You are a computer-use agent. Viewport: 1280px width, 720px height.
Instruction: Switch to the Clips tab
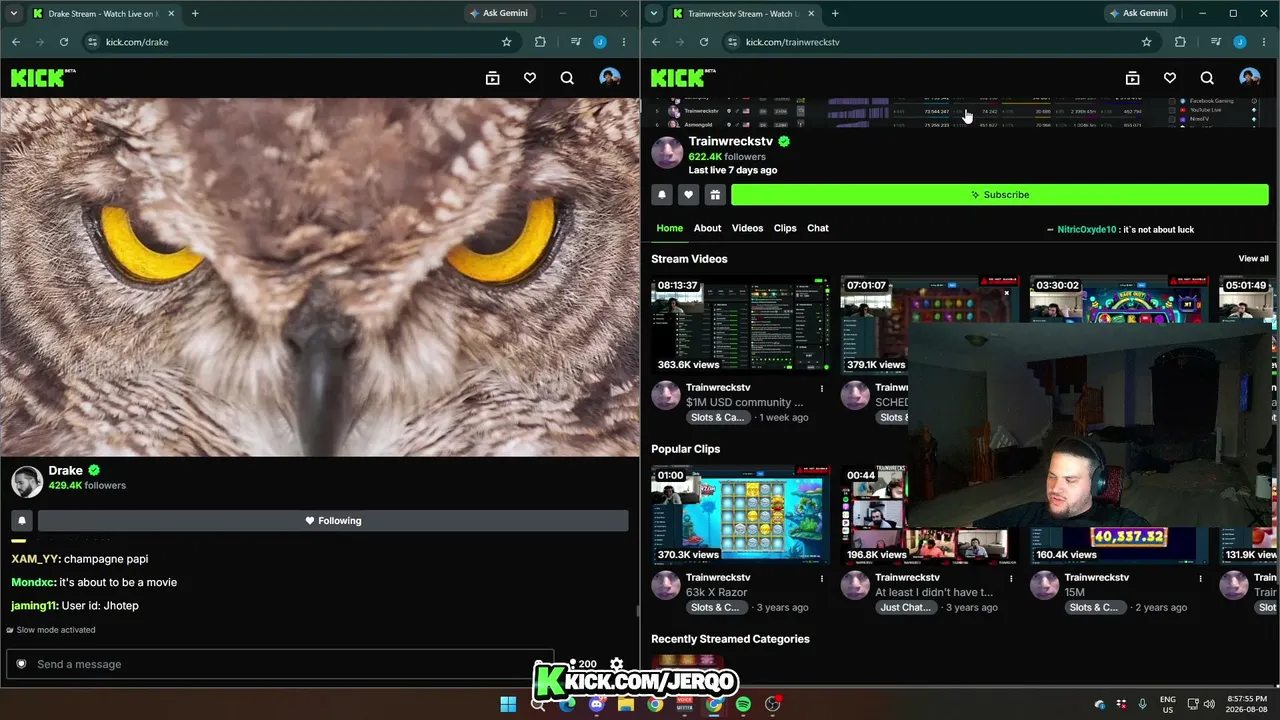(x=785, y=228)
